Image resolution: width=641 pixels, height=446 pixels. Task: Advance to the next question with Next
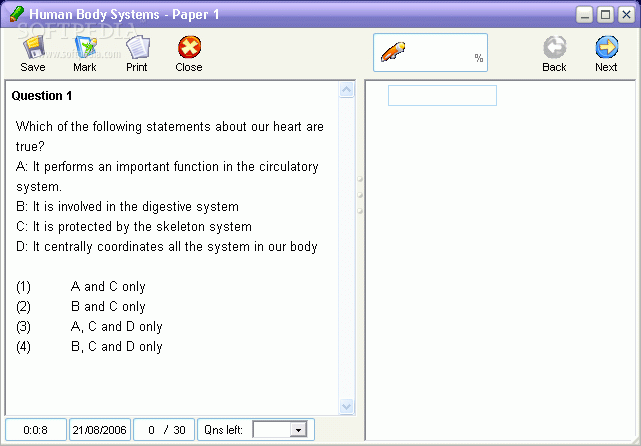point(606,54)
